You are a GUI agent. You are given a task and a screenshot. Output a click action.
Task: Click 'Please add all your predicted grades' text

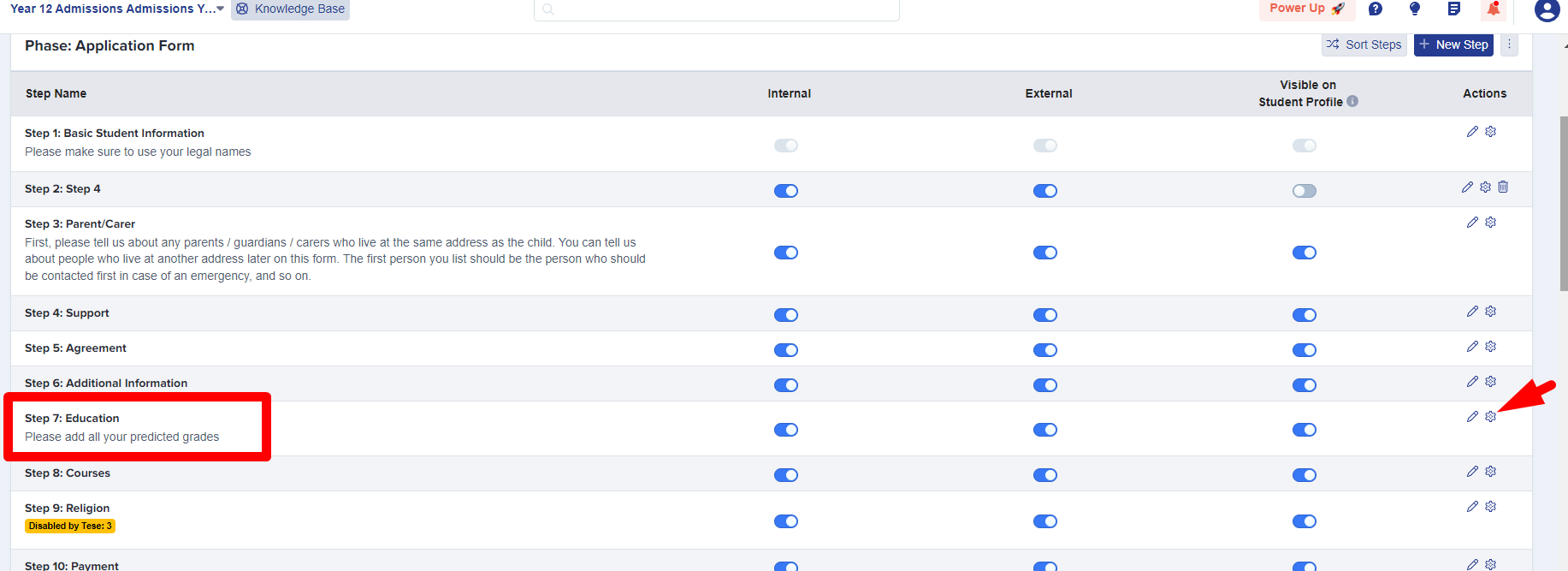click(x=122, y=437)
